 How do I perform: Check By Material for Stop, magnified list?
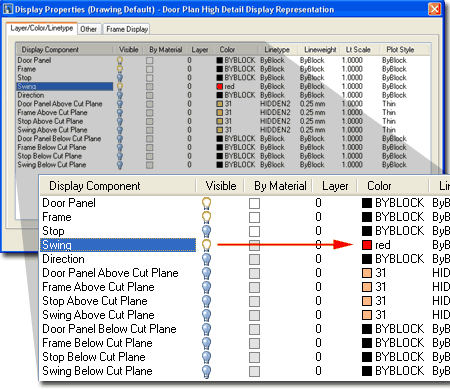(254, 231)
